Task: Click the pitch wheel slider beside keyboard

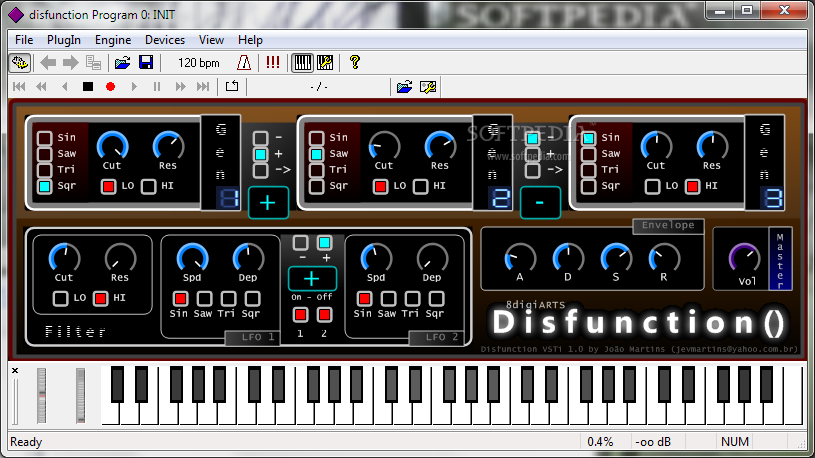Action: [x=42, y=395]
